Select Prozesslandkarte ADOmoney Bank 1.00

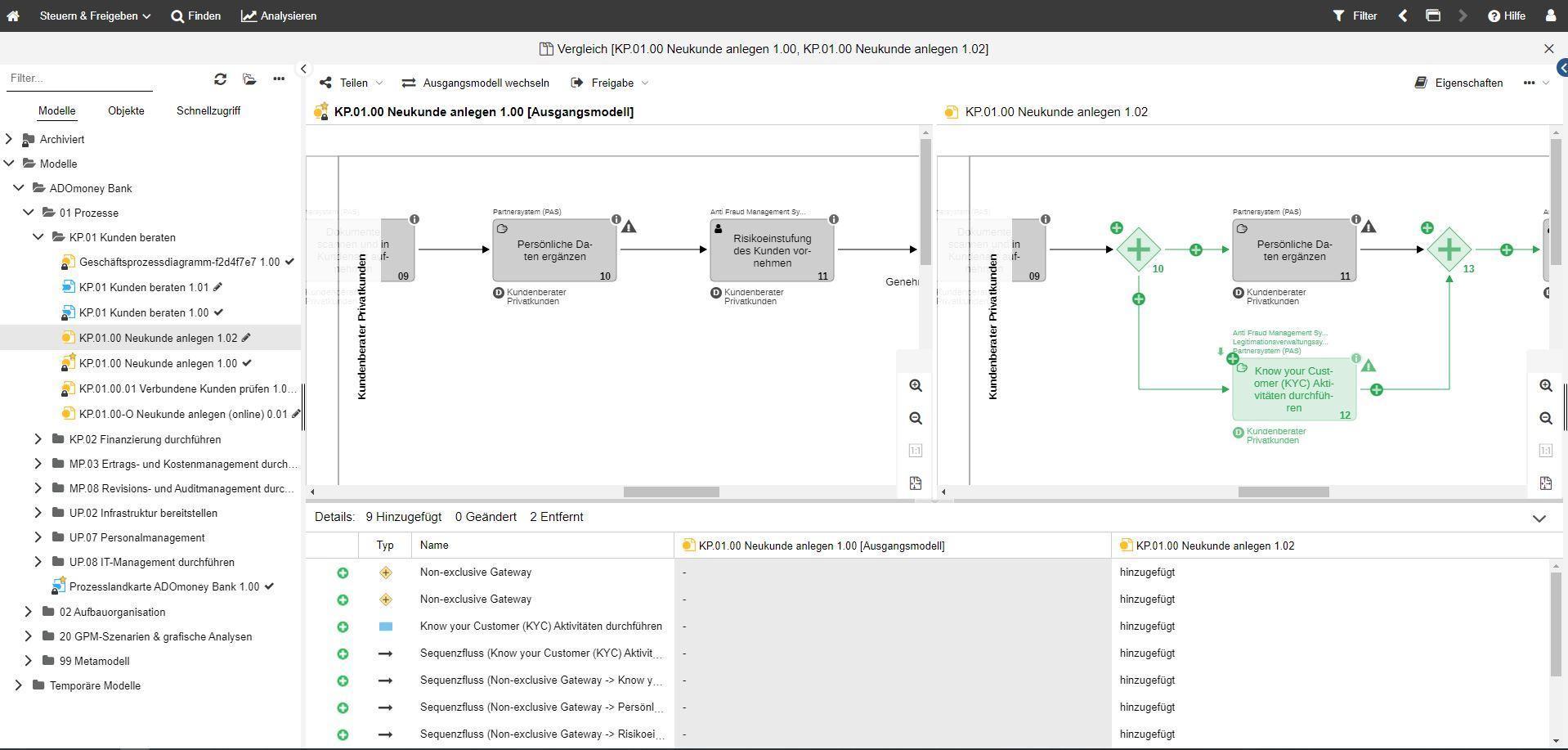pyautogui.click(x=164, y=586)
